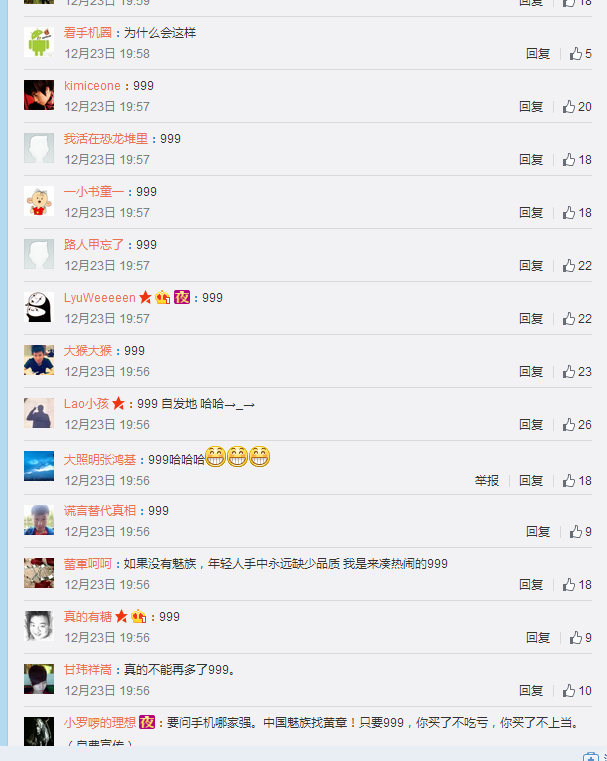The height and width of the screenshot is (761, 607).
Task: Like the comment from 路人甲忘了
Action: [577, 265]
